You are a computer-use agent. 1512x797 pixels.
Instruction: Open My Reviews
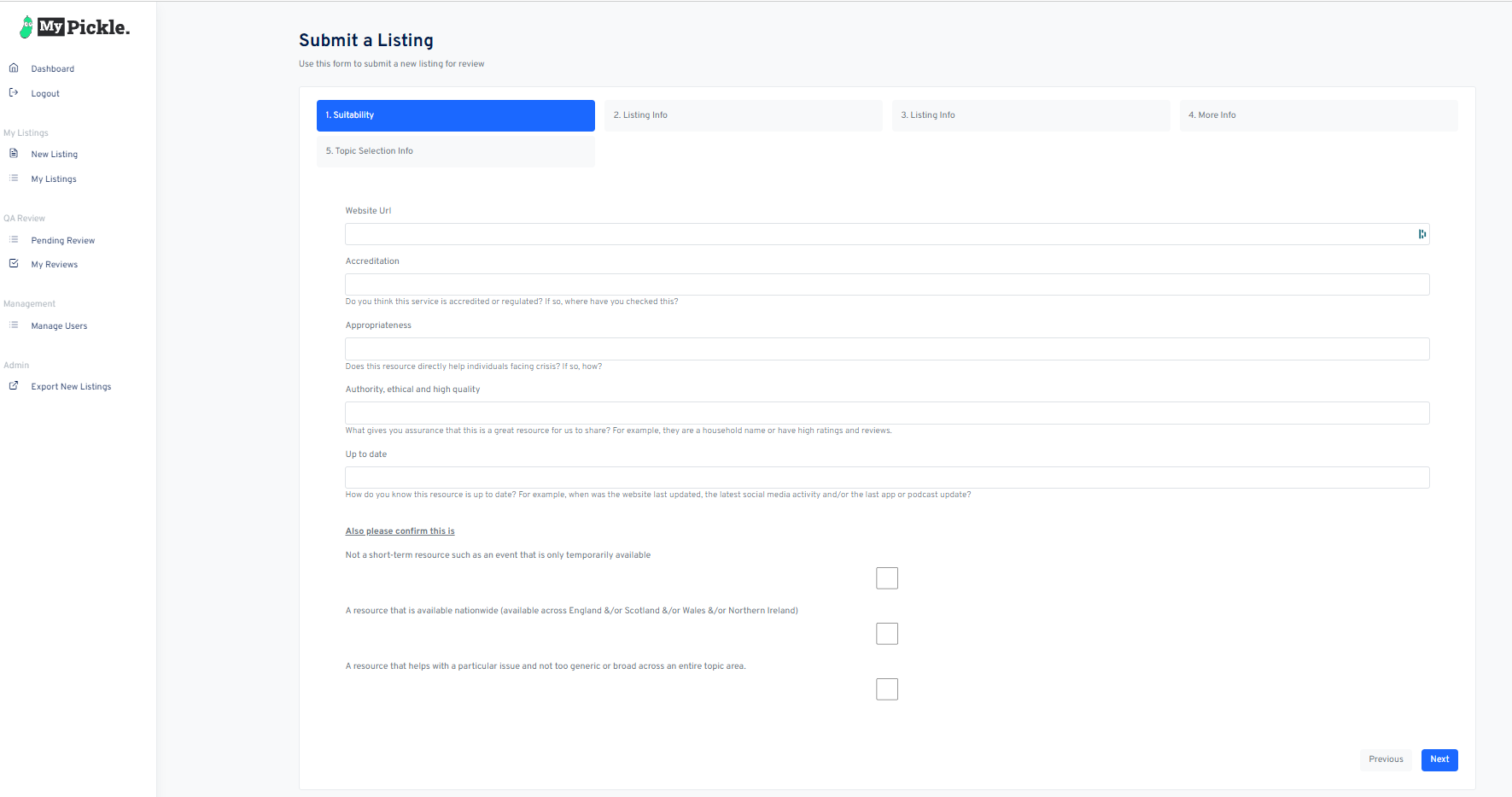[x=54, y=265]
